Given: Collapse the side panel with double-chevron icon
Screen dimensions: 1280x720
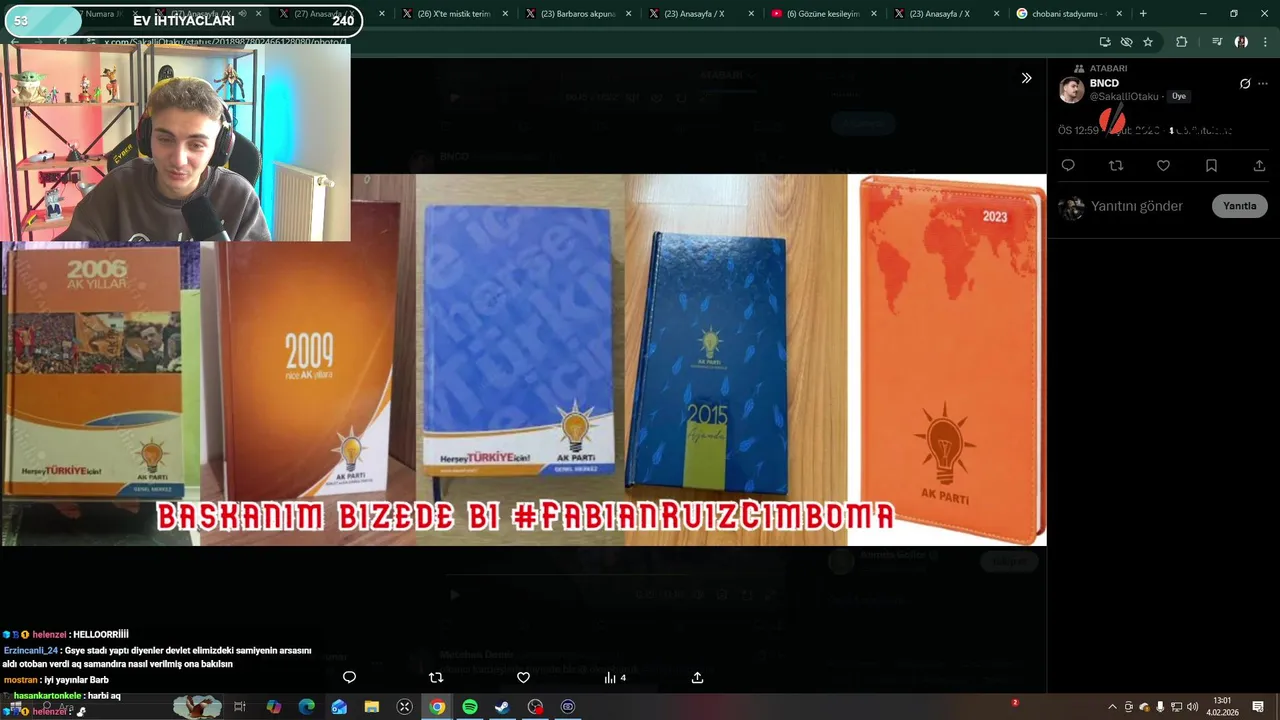Looking at the screenshot, I should 1026,78.
